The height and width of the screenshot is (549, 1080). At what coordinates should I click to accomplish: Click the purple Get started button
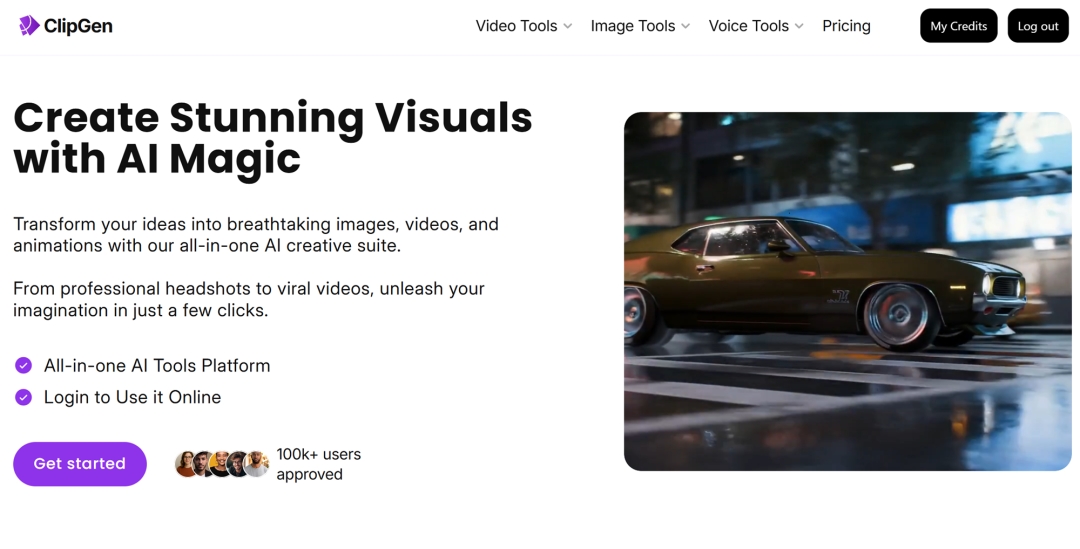[x=80, y=464]
